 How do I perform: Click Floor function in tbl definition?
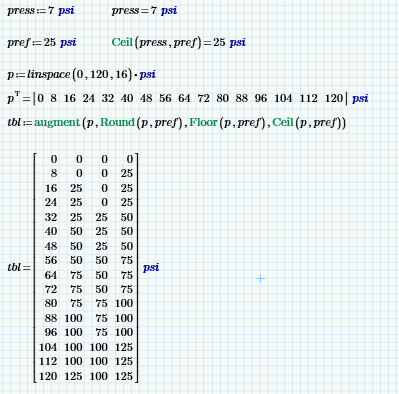tap(203, 122)
